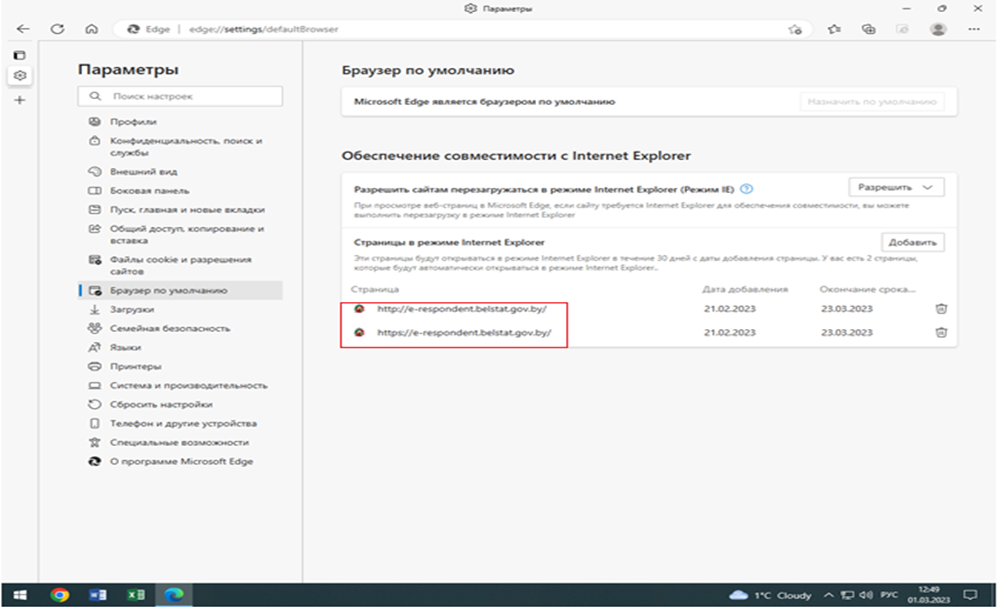This screenshot has height=608, width=999.
Task: Open the user profile avatar icon
Action: coord(938,29)
